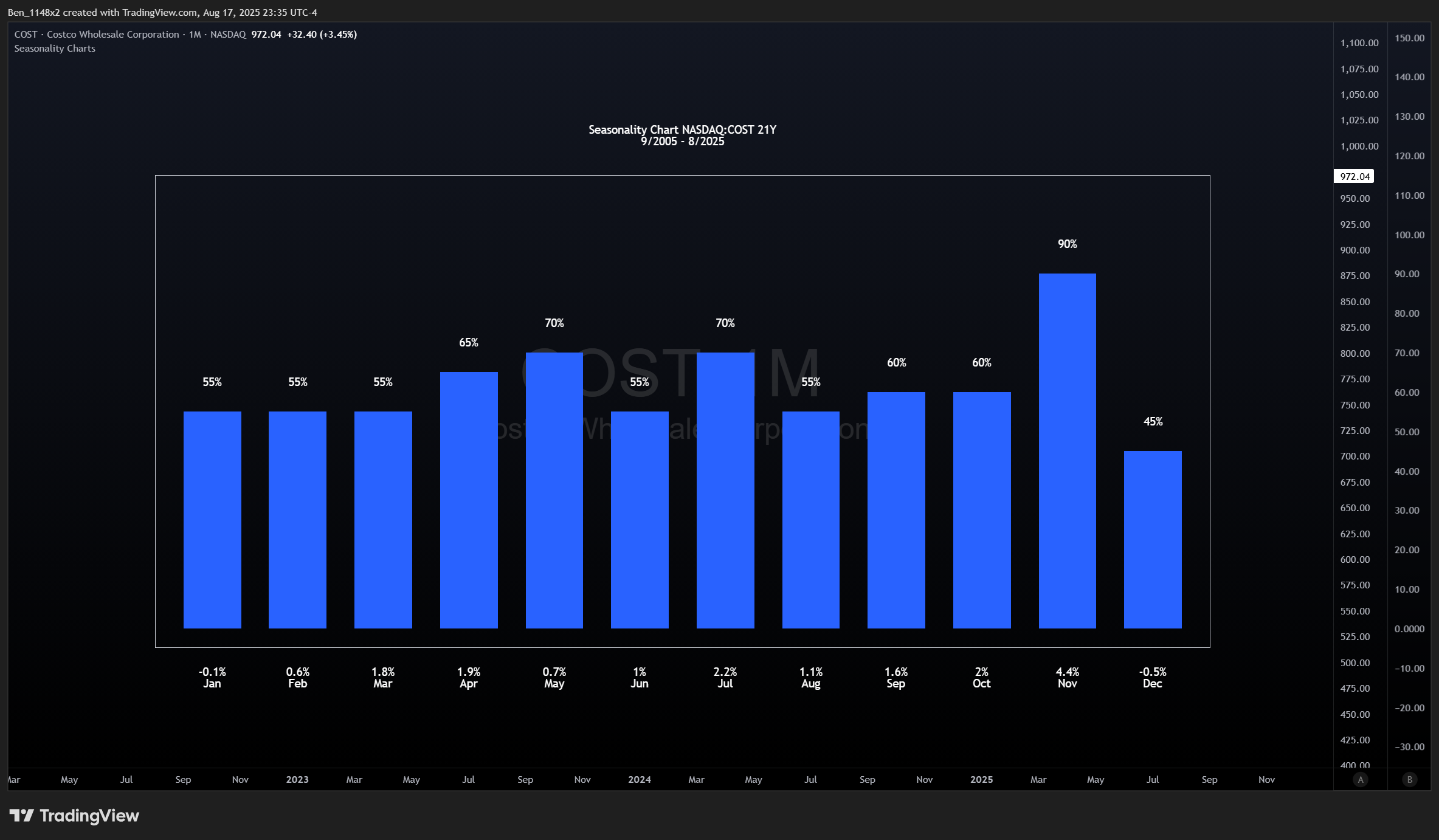The width and height of the screenshot is (1439, 840).
Task: Click the 2023 label on time axis
Action: pos(297,779)
